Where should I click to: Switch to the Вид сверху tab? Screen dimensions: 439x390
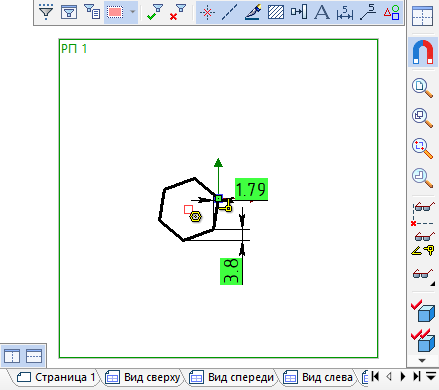(x=144, y=377)
